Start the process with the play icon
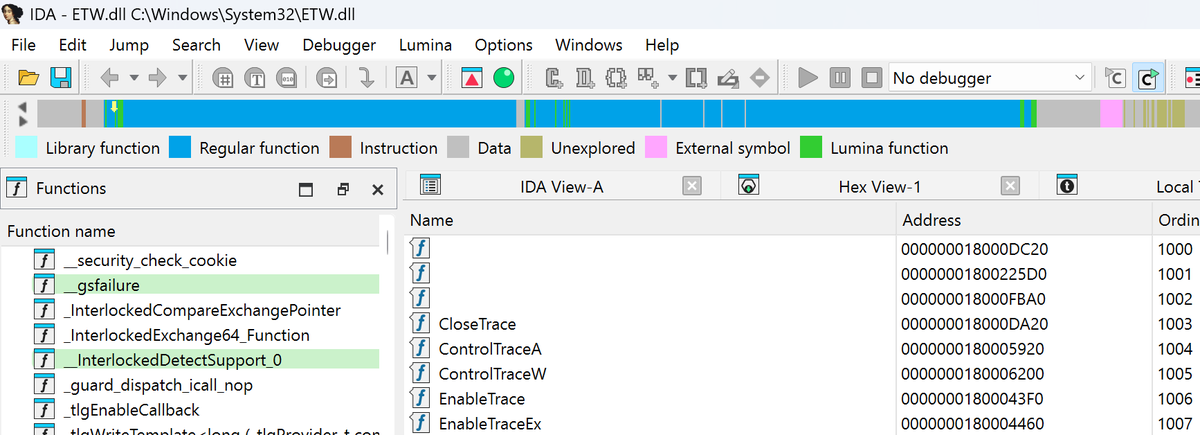 click(808, 77)
